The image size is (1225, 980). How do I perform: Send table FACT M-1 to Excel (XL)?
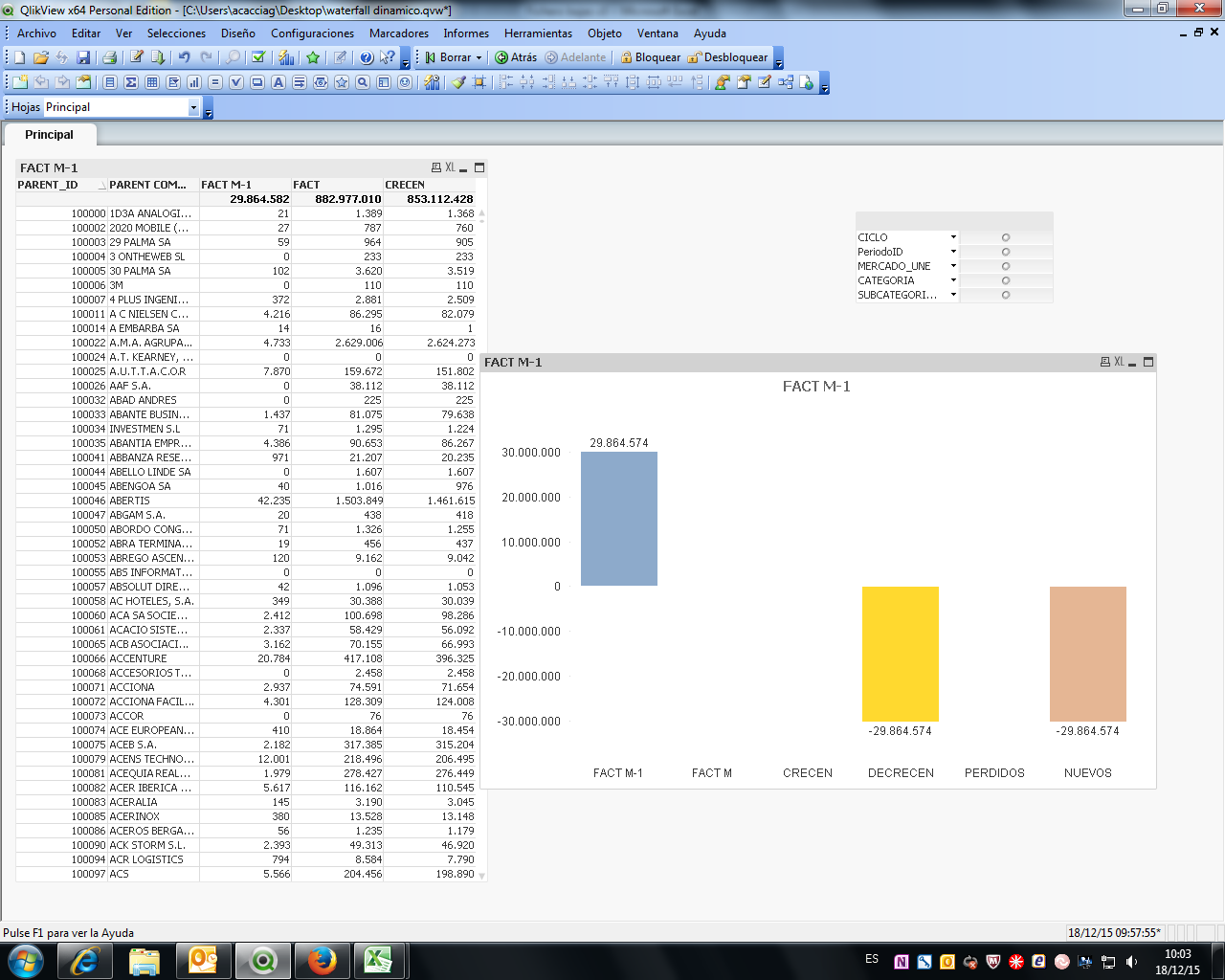tap(450, 167)
